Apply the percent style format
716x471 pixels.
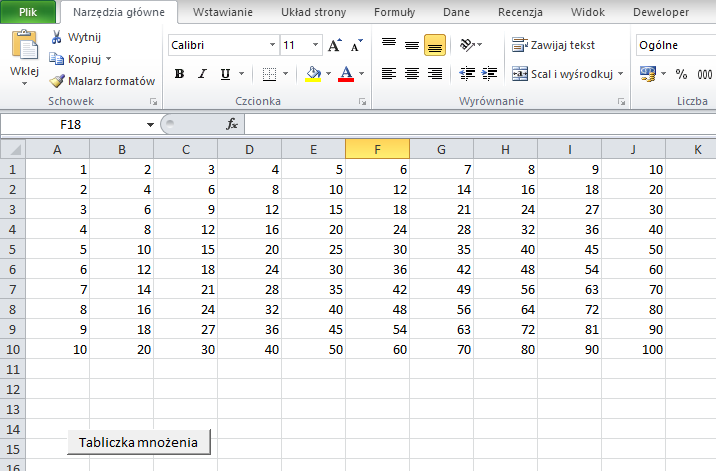tap(681, 74)
